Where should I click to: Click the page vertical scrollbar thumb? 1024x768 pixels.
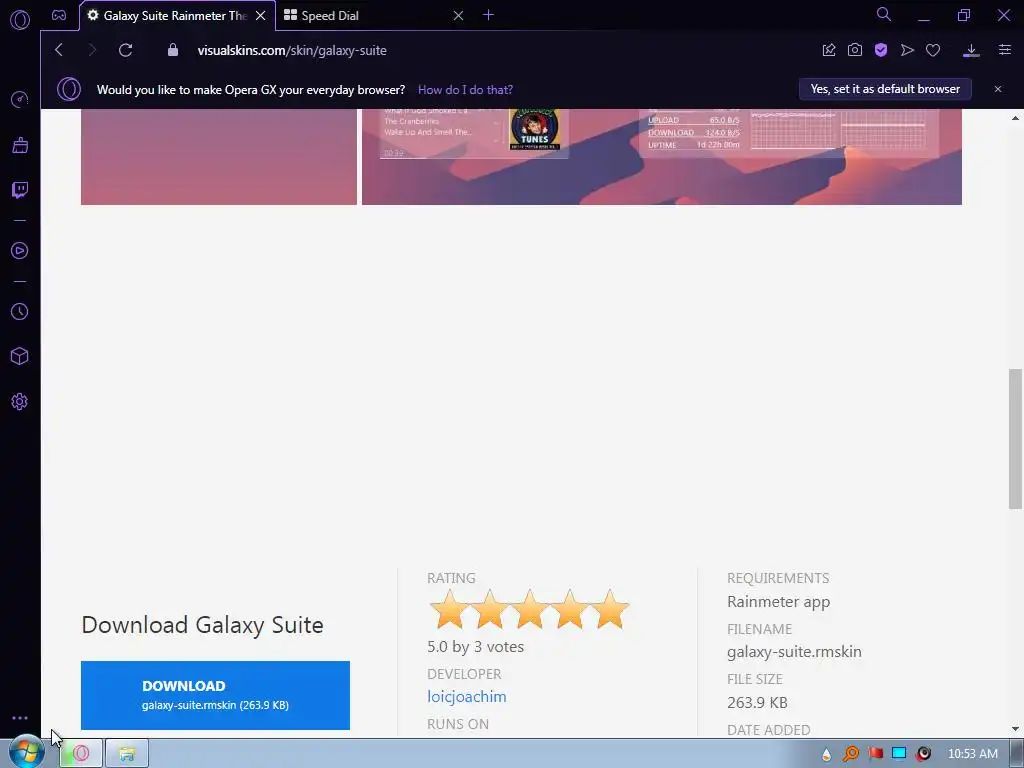point(1015,439)
